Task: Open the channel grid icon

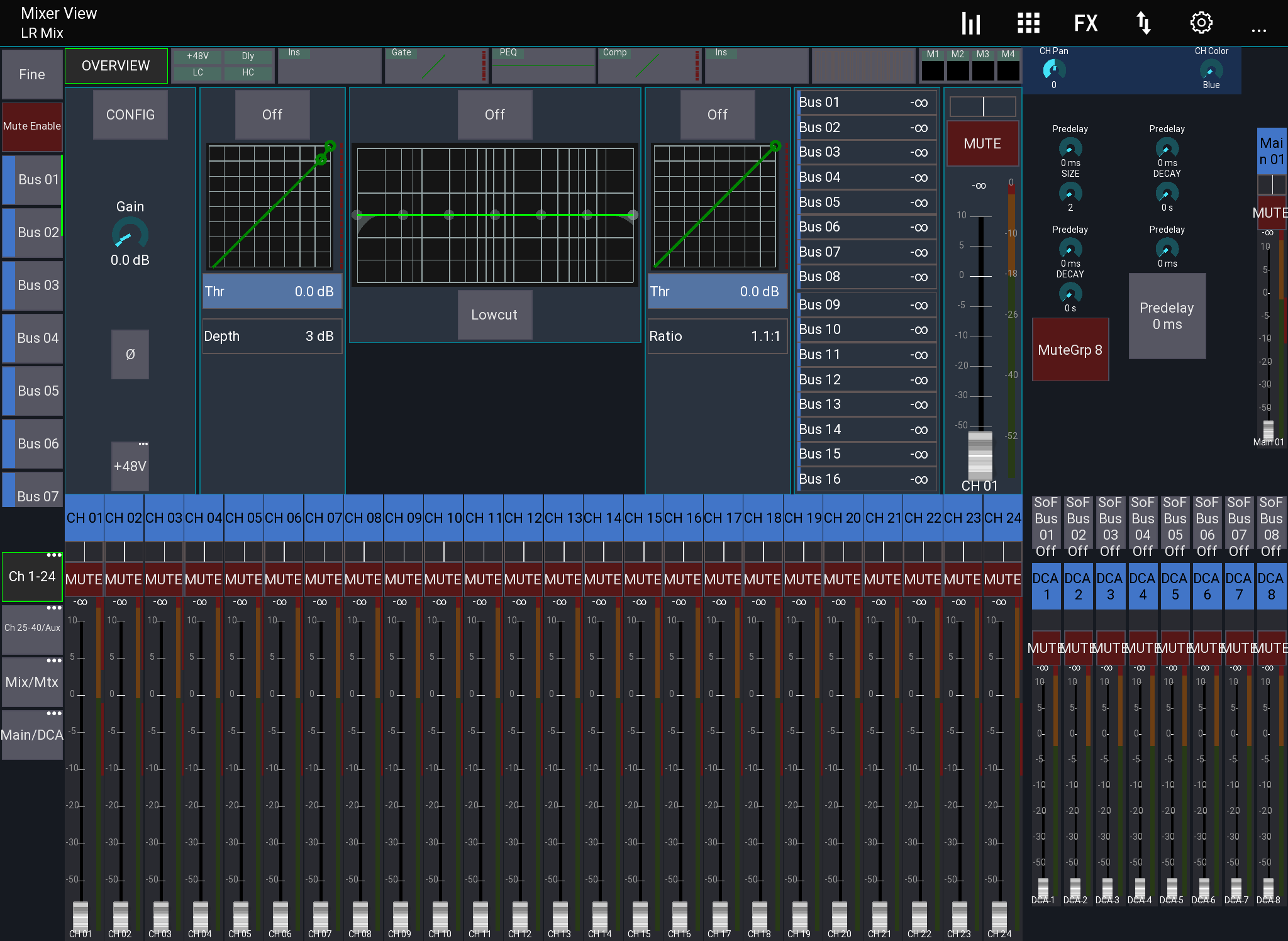Action: tap(1028, 23)
